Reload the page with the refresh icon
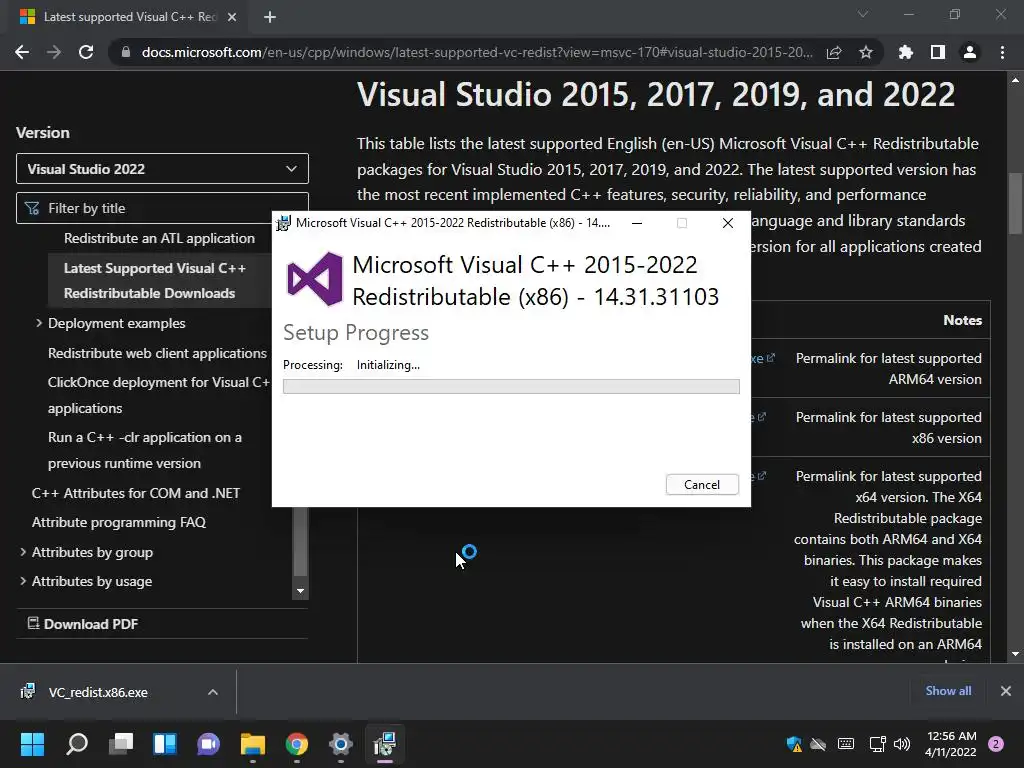This screenshot has height=768, width=1024. (86, 52)
